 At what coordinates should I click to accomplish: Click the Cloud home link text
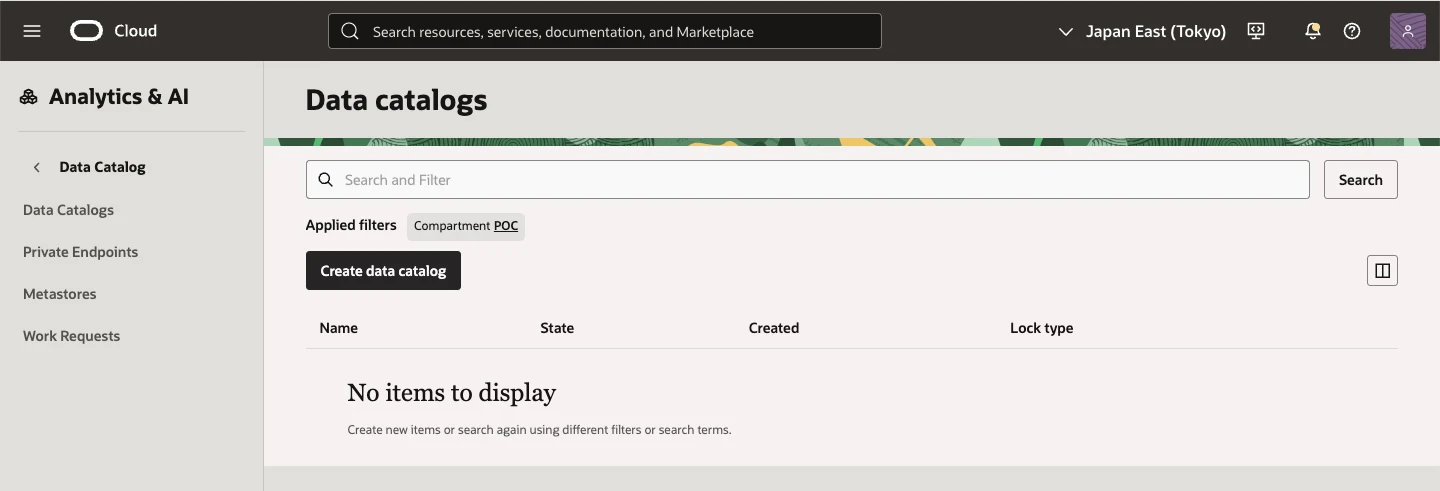135,31
